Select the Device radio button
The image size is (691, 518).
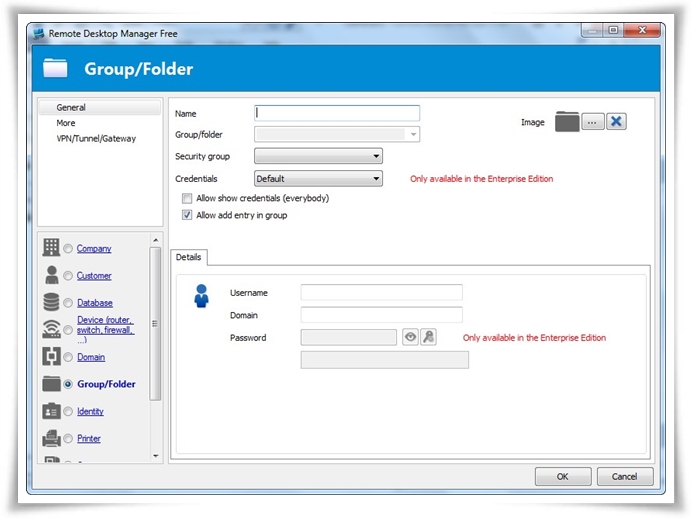click(x=68, y=330)
